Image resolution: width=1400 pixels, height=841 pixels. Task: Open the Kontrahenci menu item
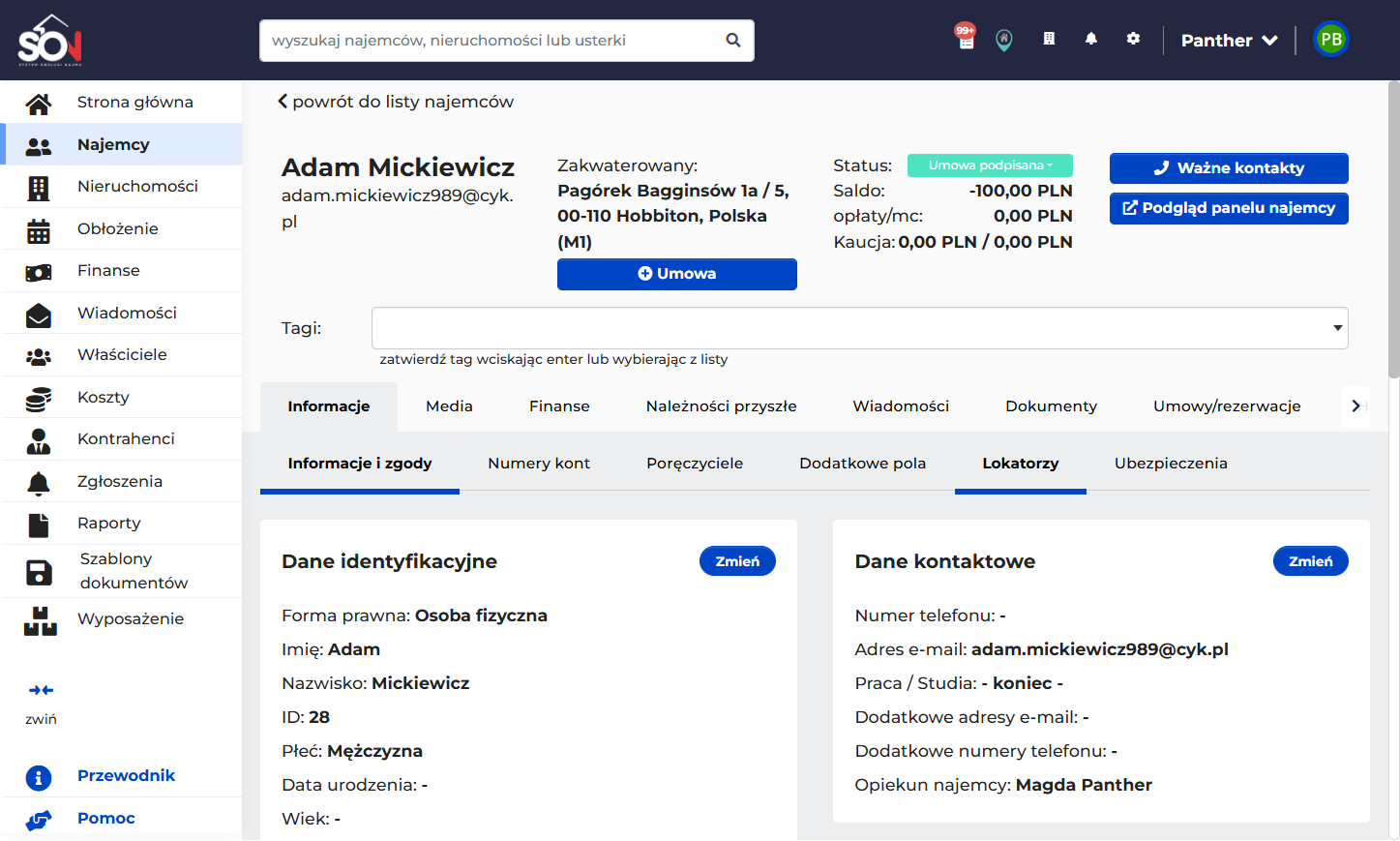[122, 439]
